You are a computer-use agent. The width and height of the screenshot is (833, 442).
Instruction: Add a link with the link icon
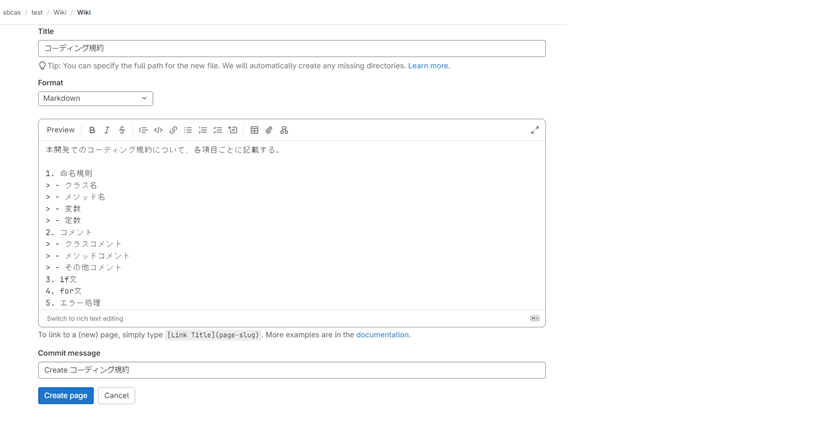173,130
